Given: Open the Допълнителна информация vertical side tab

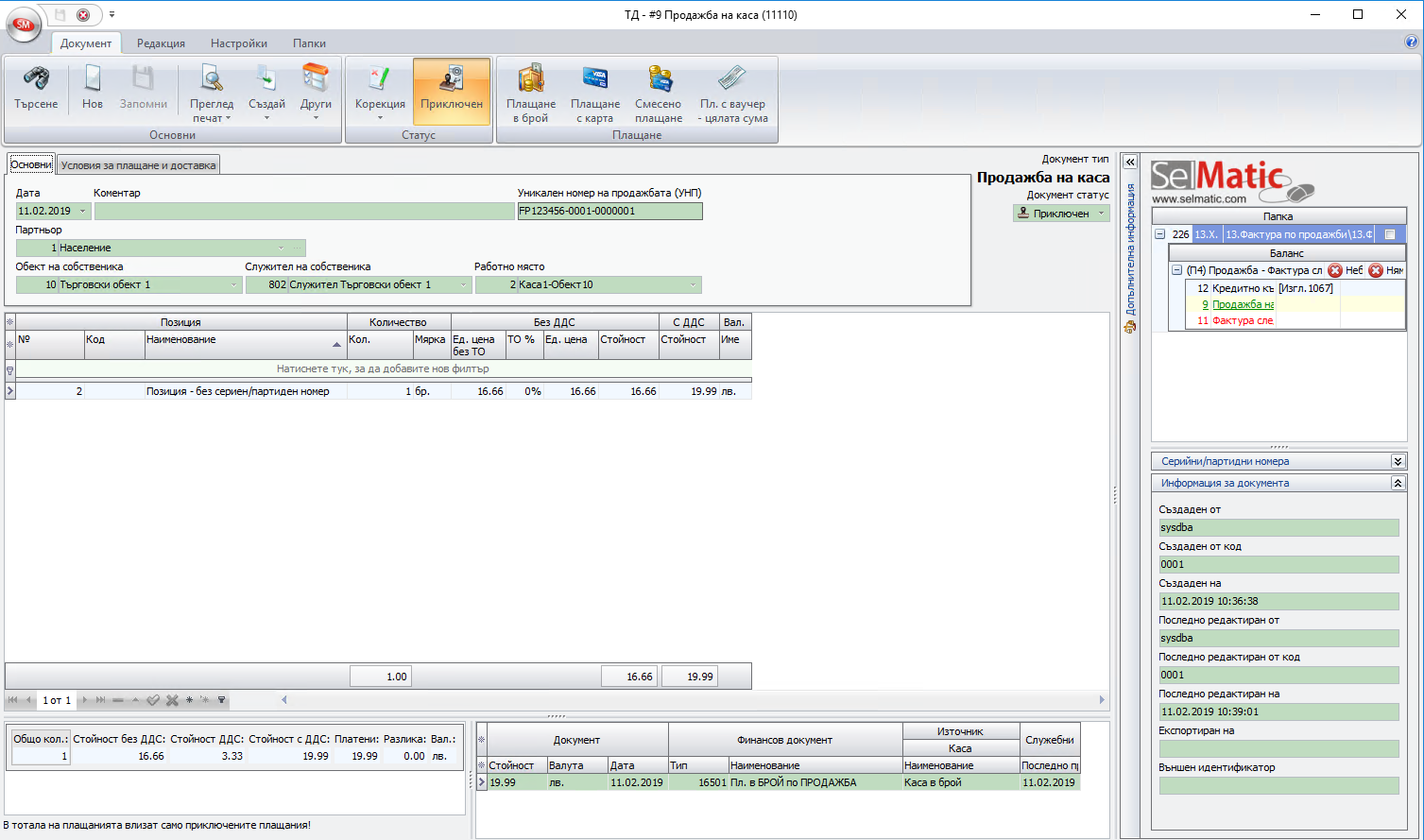Looking at the screenshot, I should click(1130, 257).
